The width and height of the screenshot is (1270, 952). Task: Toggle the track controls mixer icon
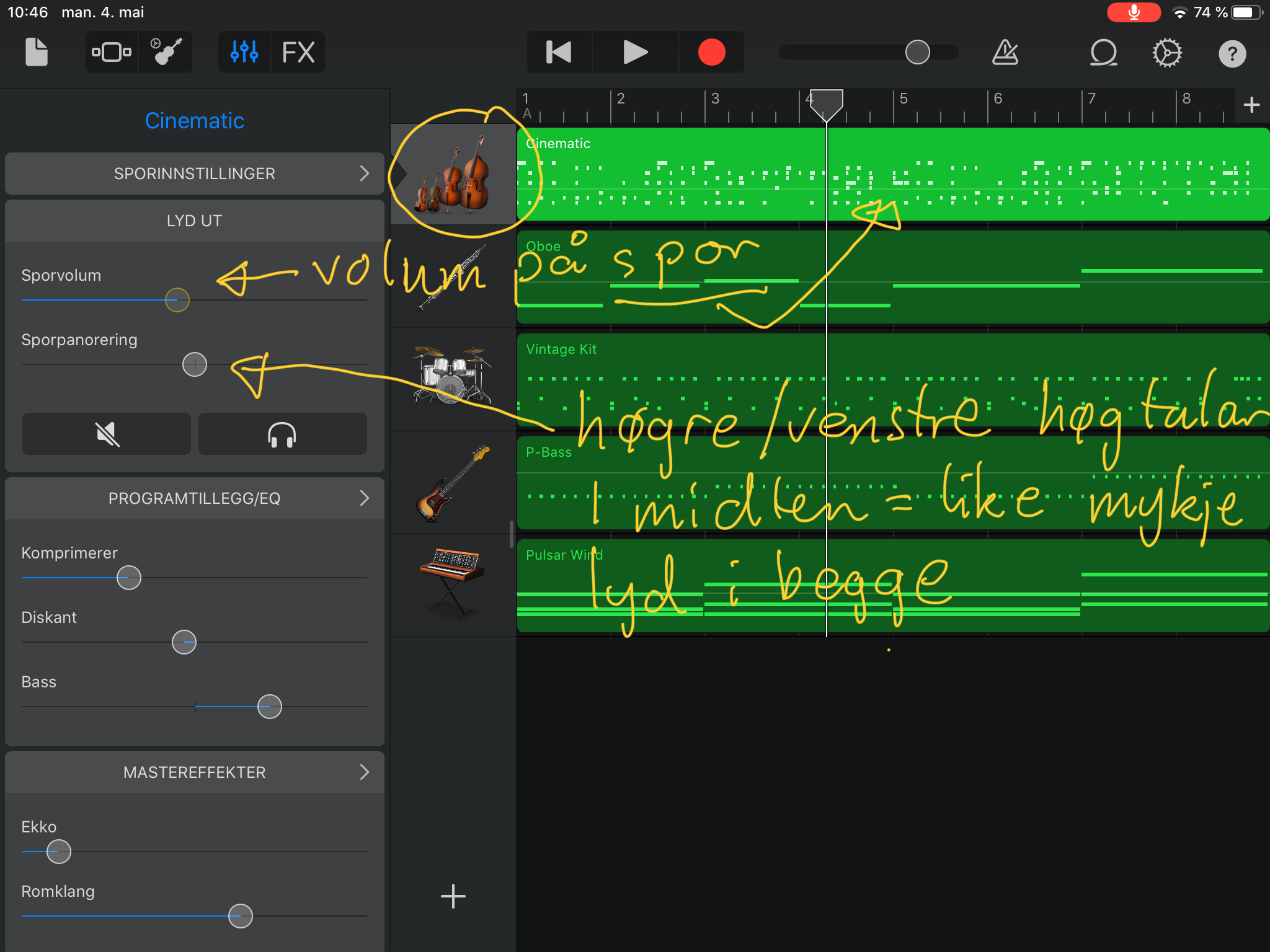[244, 52]
